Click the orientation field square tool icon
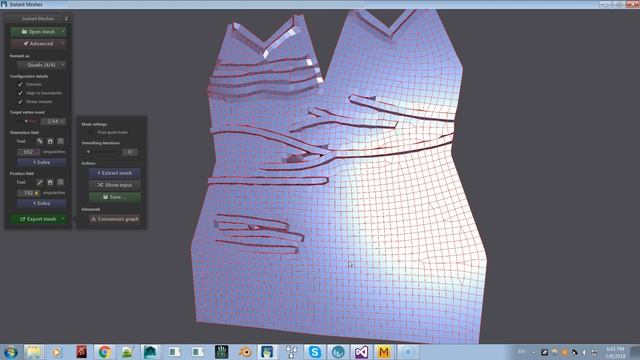Viewport: 640px width, 360px height. (x=60, y=141)
